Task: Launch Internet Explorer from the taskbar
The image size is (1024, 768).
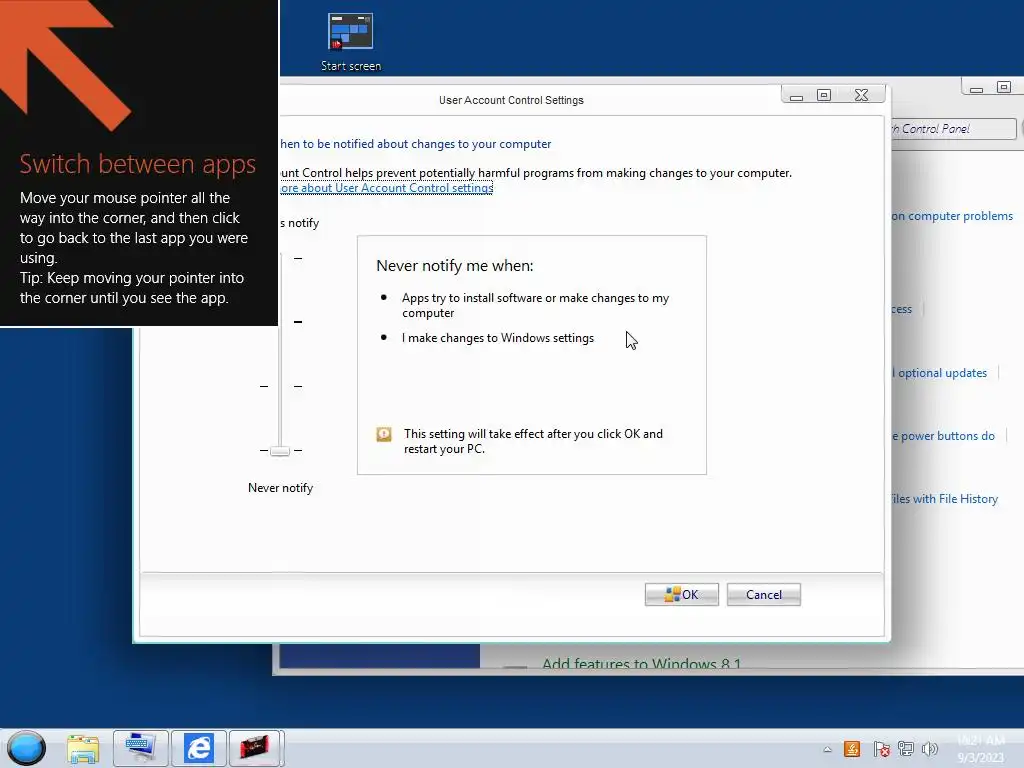Action: coord(199,748)
